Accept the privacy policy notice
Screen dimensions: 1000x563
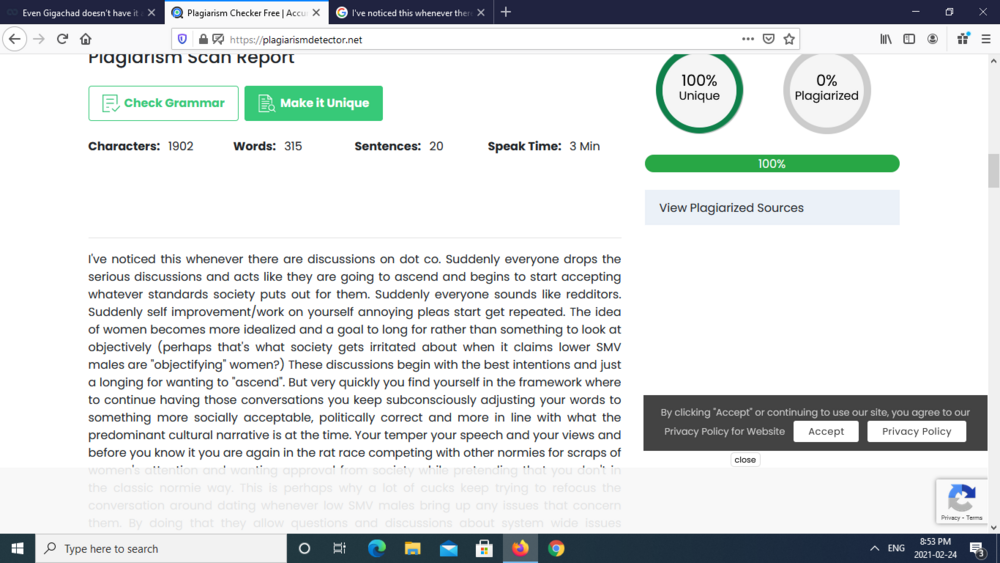point(825,431)
